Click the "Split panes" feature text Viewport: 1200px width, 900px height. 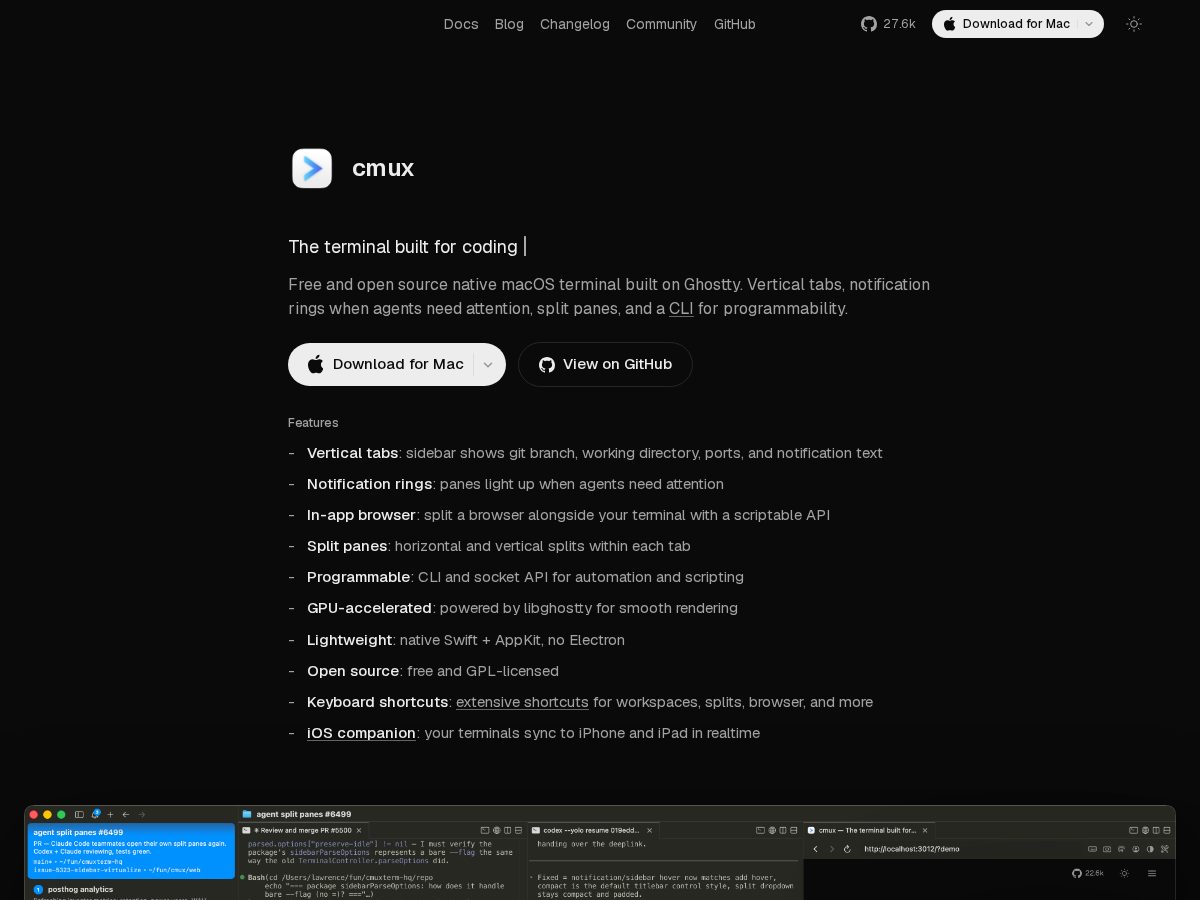(347, 546)
